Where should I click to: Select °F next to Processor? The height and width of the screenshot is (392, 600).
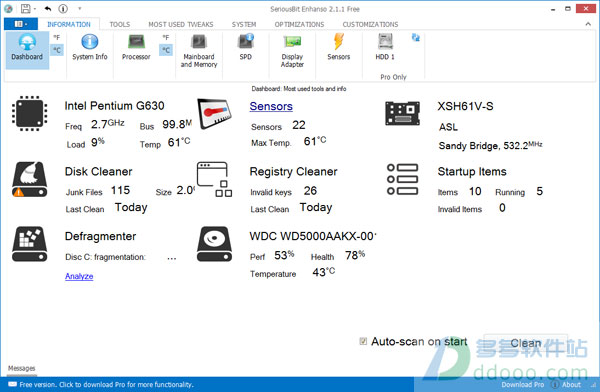[x=166, y=38]
